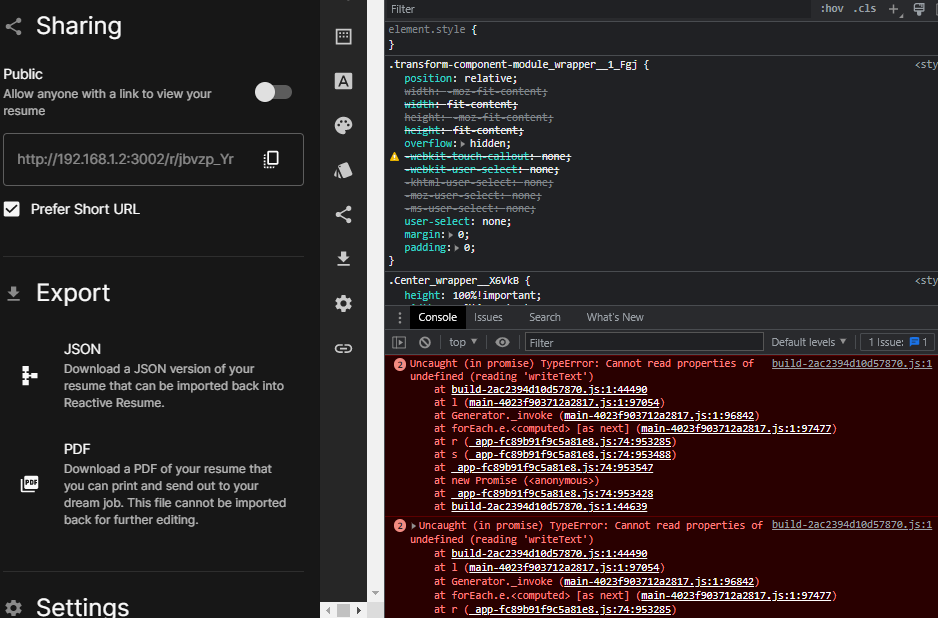This screenshot has height=618, width=938.
Task: Open _app-fc89b91f9c5a81e8.js:74:953488 link
Action: (x=570, y=455)
